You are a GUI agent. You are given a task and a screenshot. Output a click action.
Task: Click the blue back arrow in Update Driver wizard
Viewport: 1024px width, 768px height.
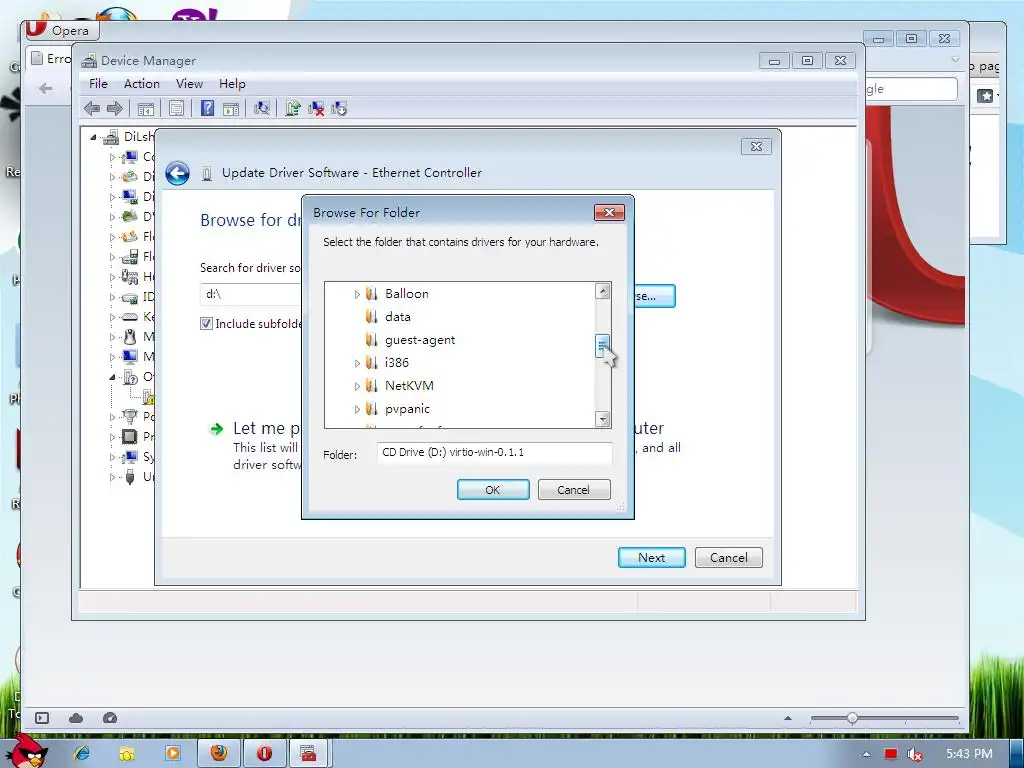pos(177,173)
